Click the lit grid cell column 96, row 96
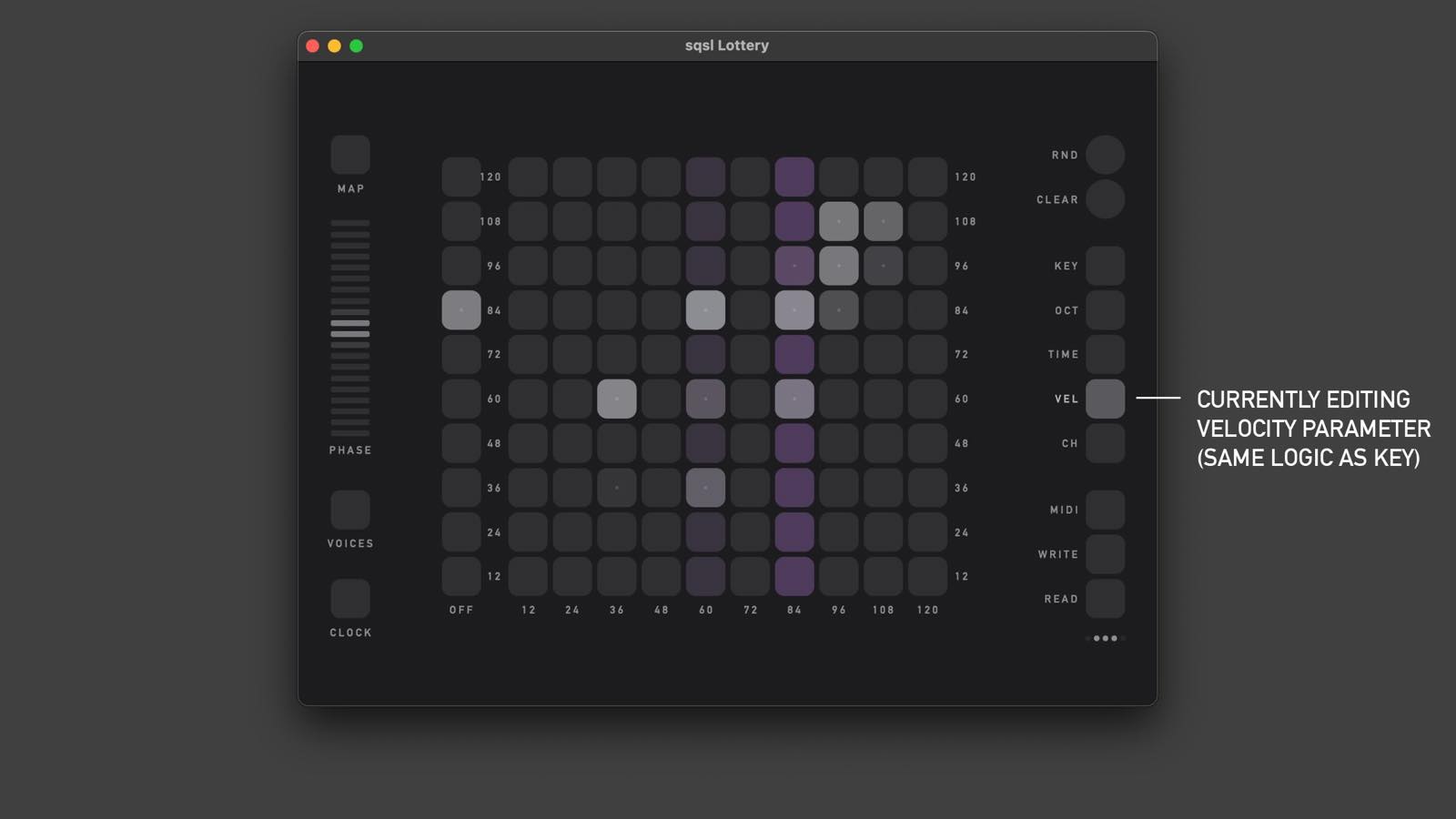This screenshot has height=819, width=1456. tap(839, 266)
